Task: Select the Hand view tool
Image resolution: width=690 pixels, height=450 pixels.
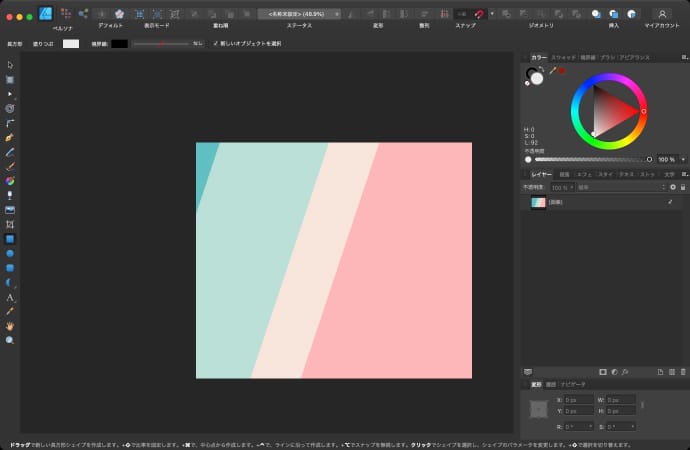Action: click(10, 326)
